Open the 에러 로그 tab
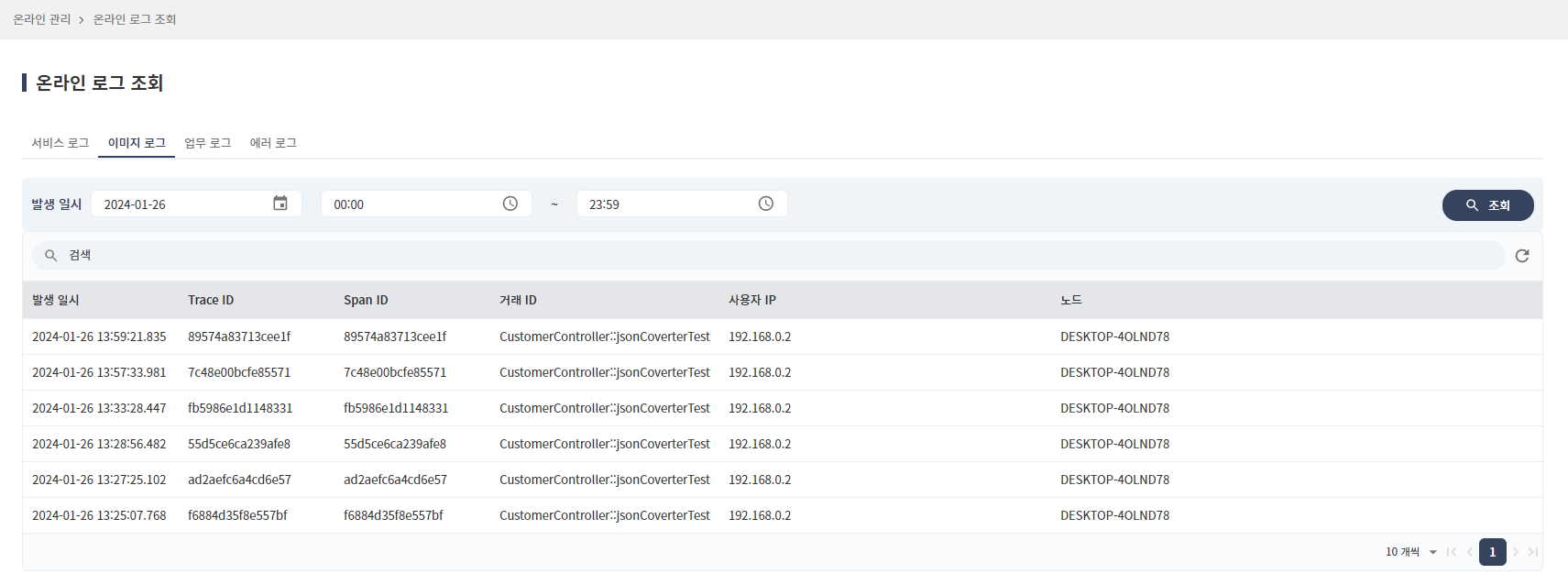1568x585 pixels. point(273,143)
